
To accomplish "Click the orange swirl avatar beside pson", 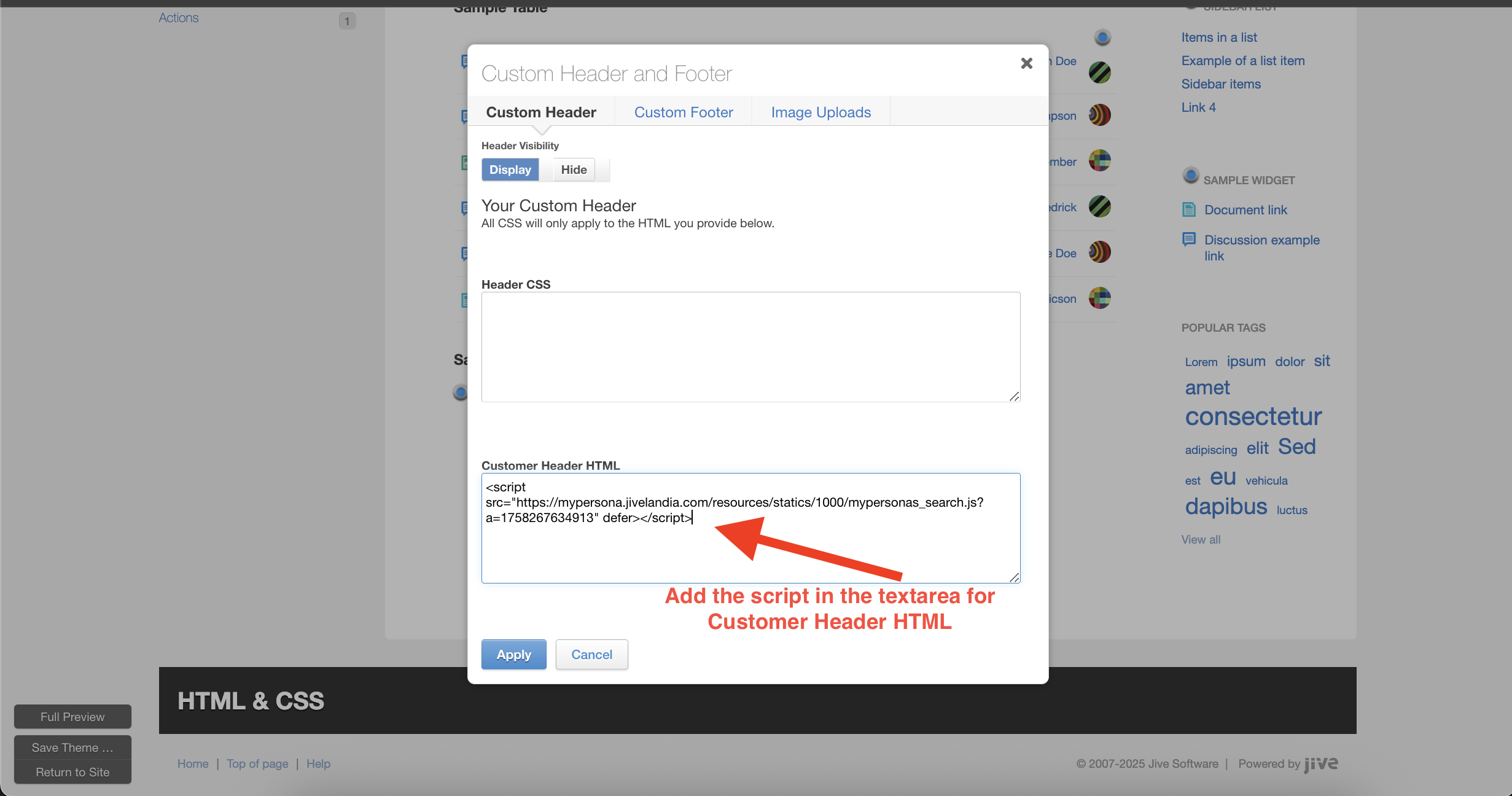I will [x=1099, y=115].
